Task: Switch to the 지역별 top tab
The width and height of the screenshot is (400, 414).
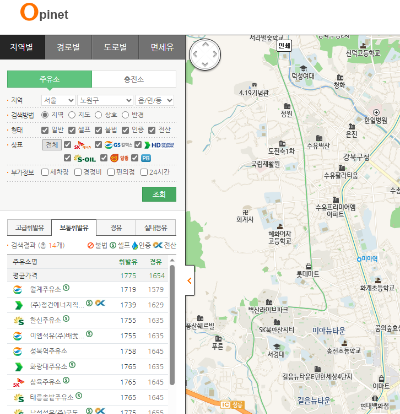Action: pos(22,47)
